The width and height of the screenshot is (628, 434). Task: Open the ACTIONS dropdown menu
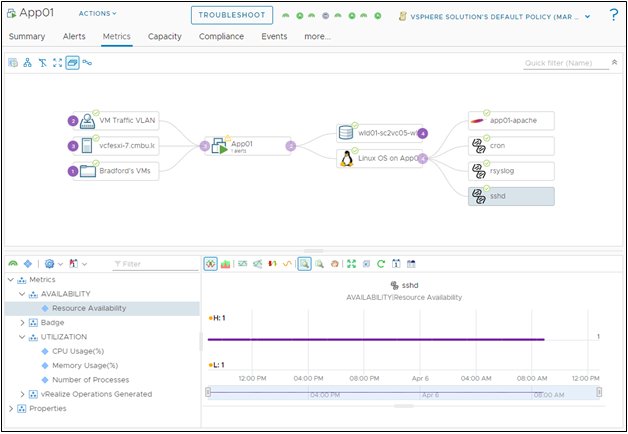[x=97, y=14]
